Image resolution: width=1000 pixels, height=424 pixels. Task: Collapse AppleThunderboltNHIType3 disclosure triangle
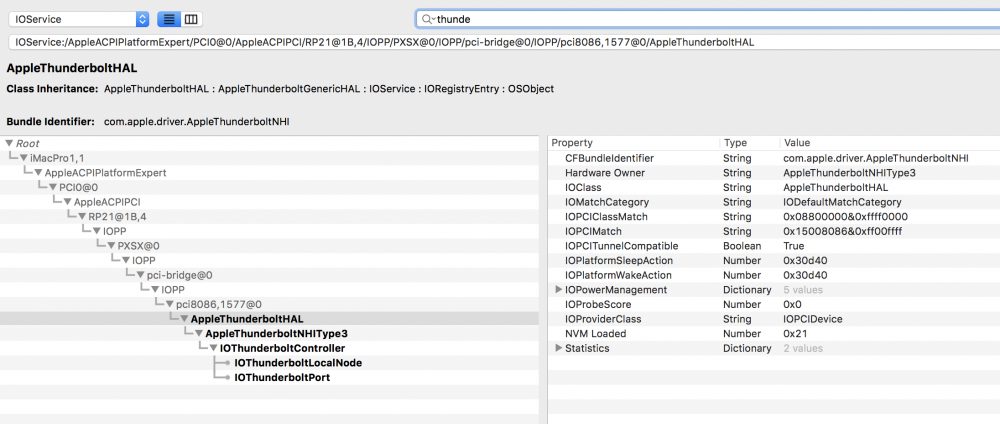click(x=198, y=333)
